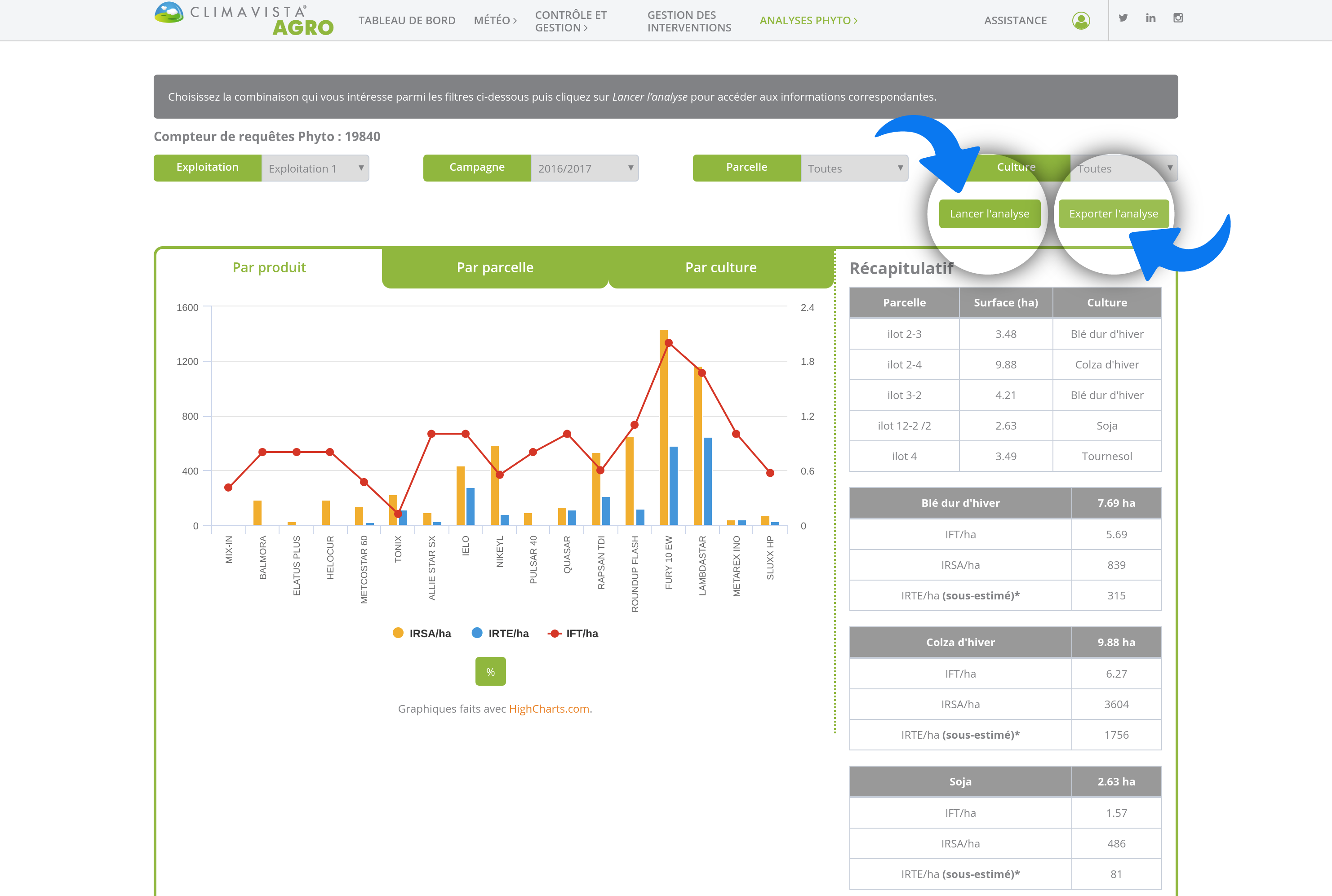Open the Assistance page

tap(1016, 21)
